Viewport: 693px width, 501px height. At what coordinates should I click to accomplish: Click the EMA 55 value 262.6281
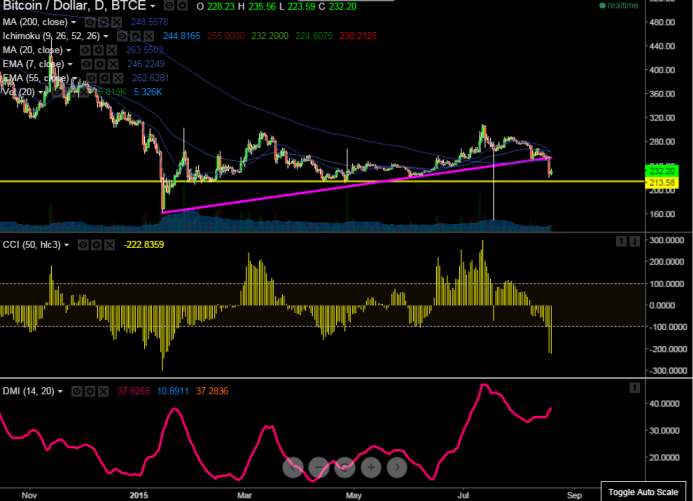click(x=150, y=78)
